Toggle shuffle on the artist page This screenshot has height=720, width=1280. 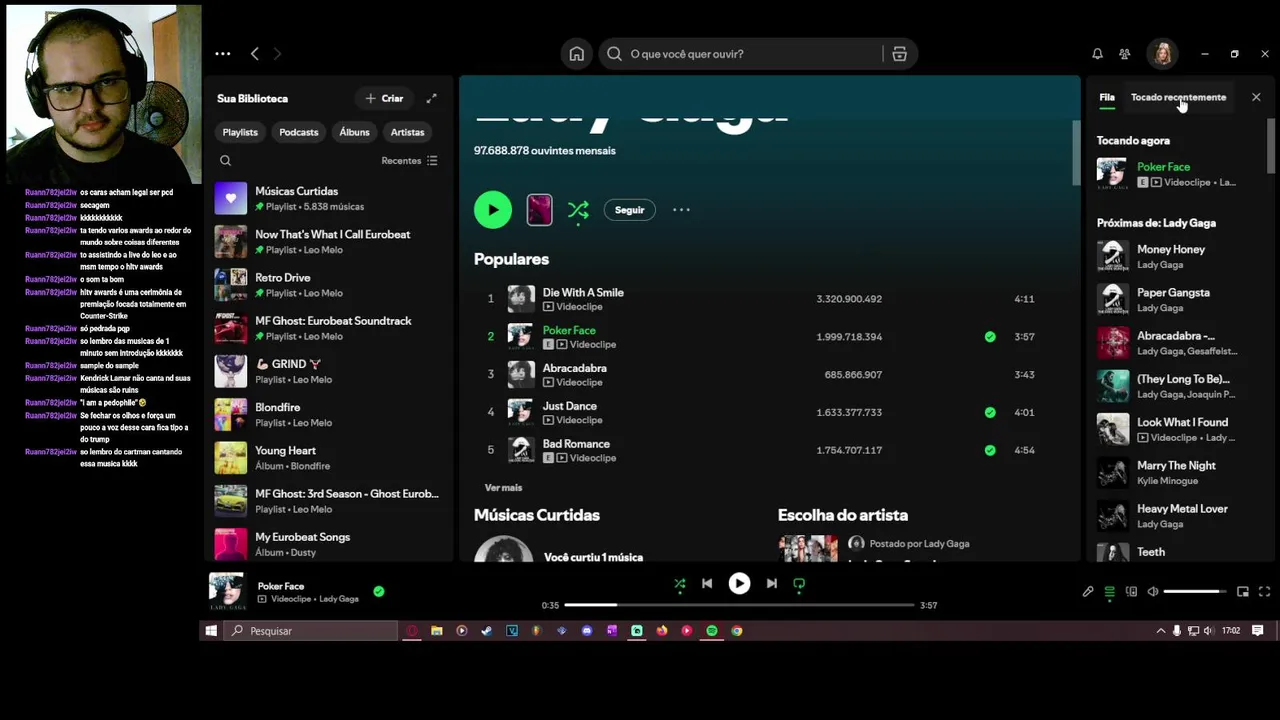(x=578, y=210)
